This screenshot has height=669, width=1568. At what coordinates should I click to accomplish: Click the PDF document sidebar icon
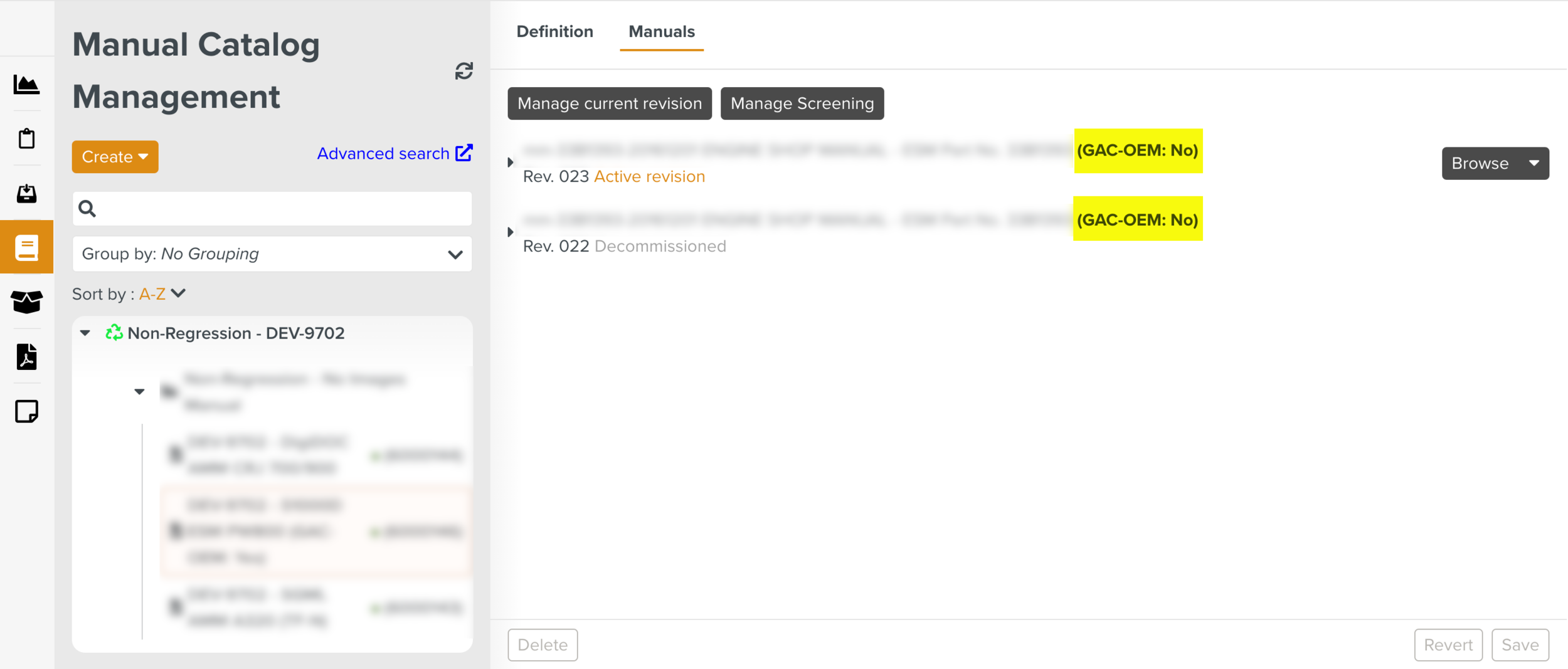click(26, 357)
